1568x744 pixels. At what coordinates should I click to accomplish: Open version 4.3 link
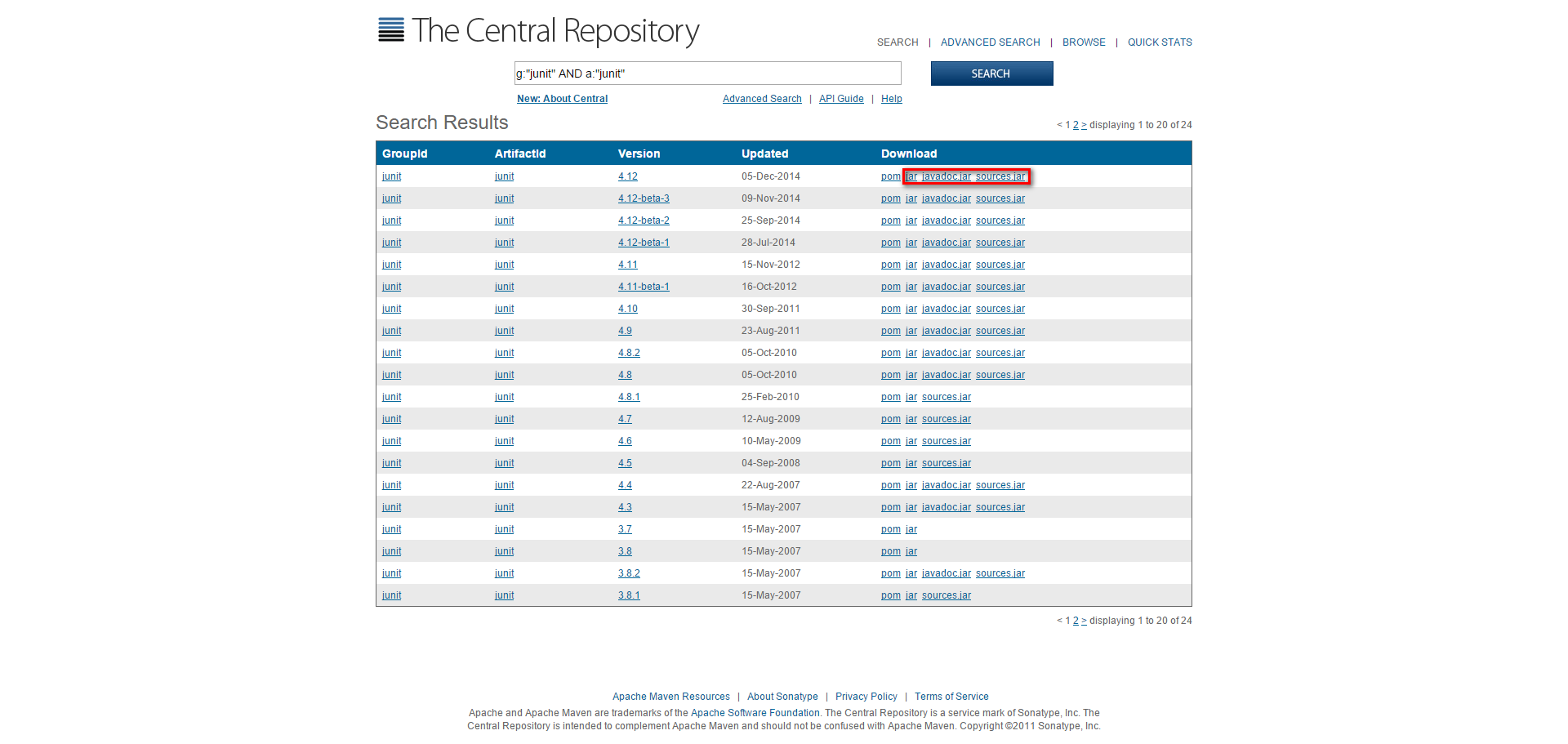pos(625,507)
